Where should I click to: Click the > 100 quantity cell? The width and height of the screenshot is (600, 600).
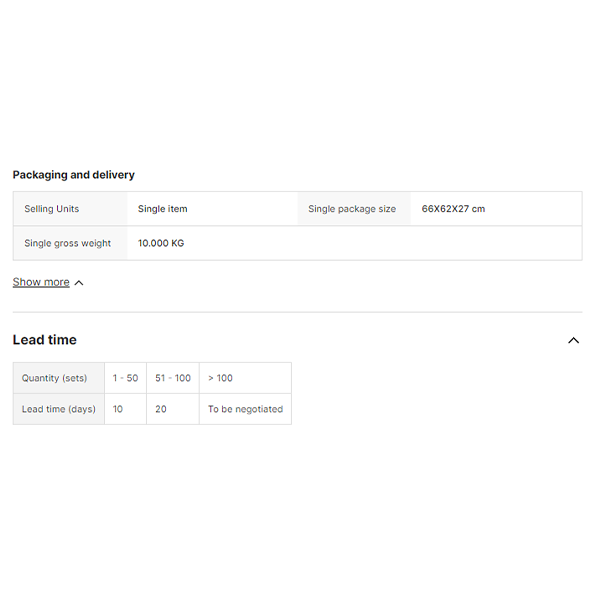221,378
